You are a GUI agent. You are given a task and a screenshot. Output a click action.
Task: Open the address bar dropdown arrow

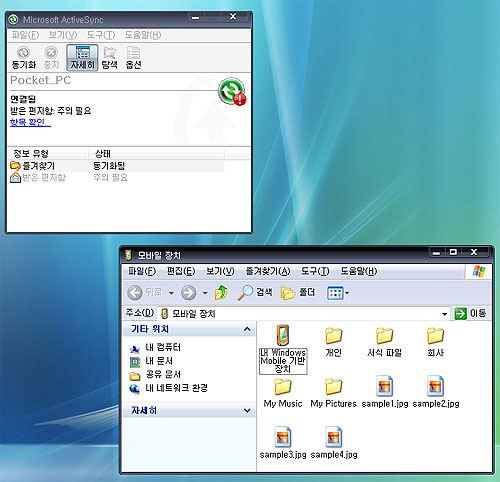[444, 314]
